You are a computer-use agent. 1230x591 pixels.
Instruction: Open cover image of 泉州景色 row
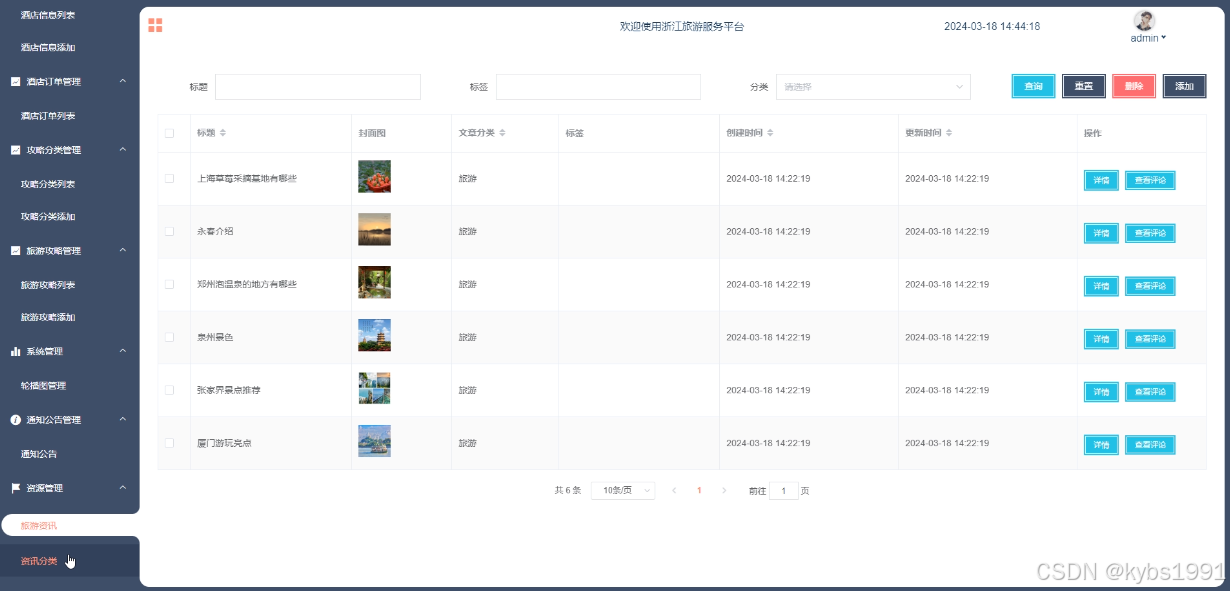point(374,335)
